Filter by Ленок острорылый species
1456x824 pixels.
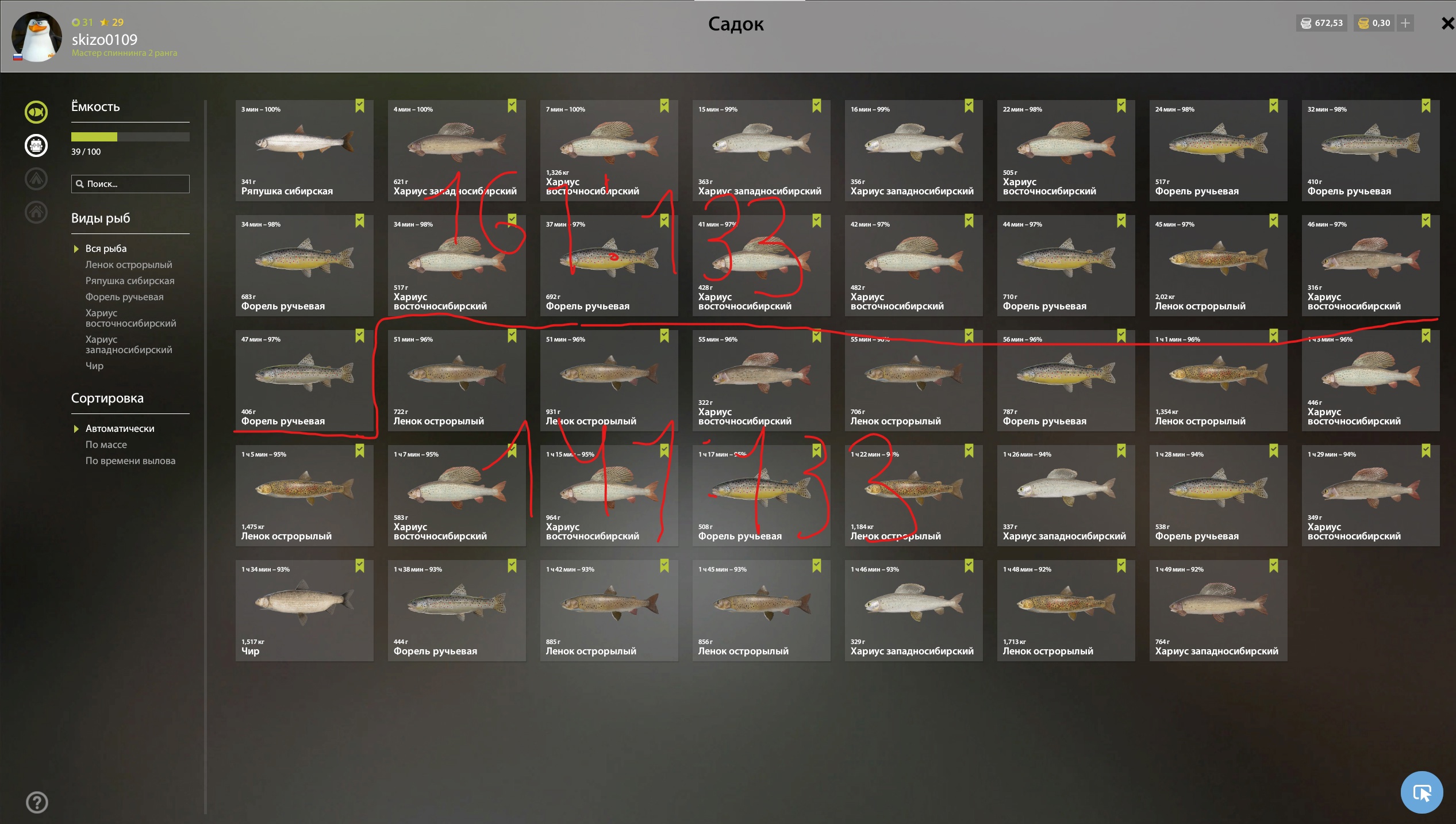point(129,265)
